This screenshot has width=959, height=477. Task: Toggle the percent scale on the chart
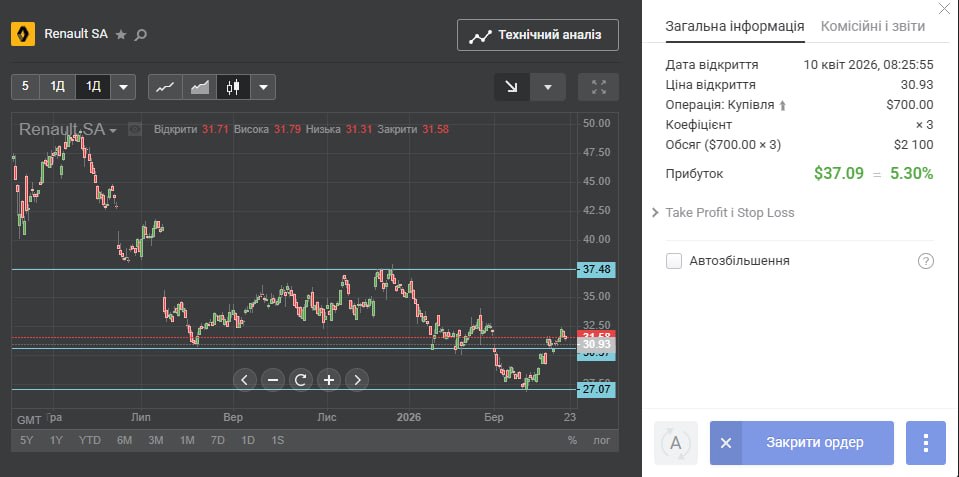point(572,440)
